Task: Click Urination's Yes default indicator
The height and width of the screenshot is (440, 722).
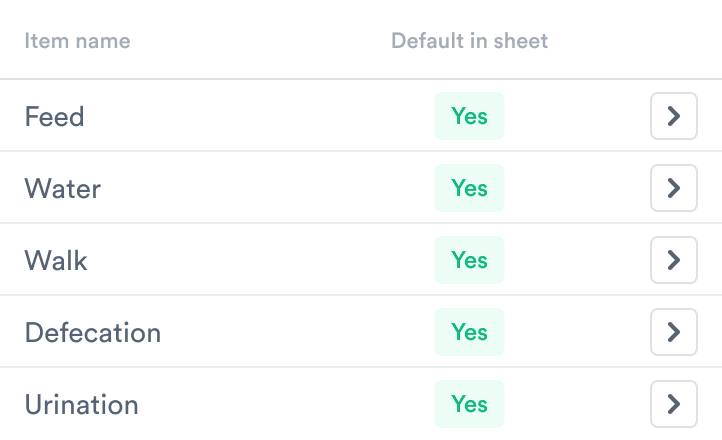Action: [x=469, y=404]
